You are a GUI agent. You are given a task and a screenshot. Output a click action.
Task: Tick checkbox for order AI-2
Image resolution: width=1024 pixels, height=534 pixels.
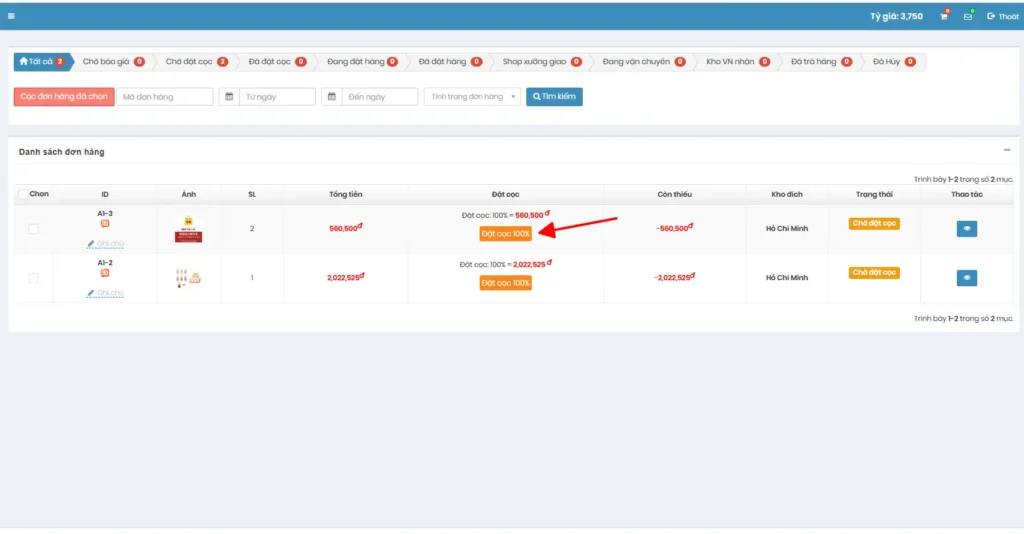33,278
